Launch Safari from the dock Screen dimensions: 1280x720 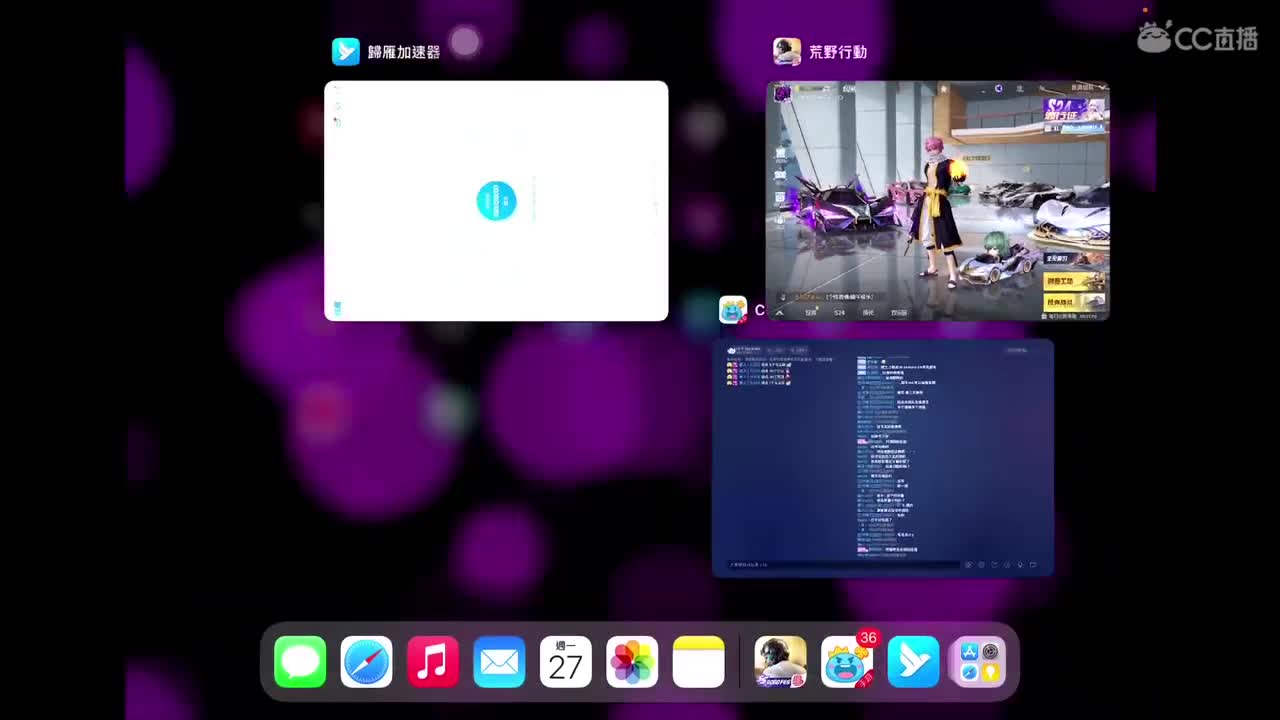(x=366, y=662)
